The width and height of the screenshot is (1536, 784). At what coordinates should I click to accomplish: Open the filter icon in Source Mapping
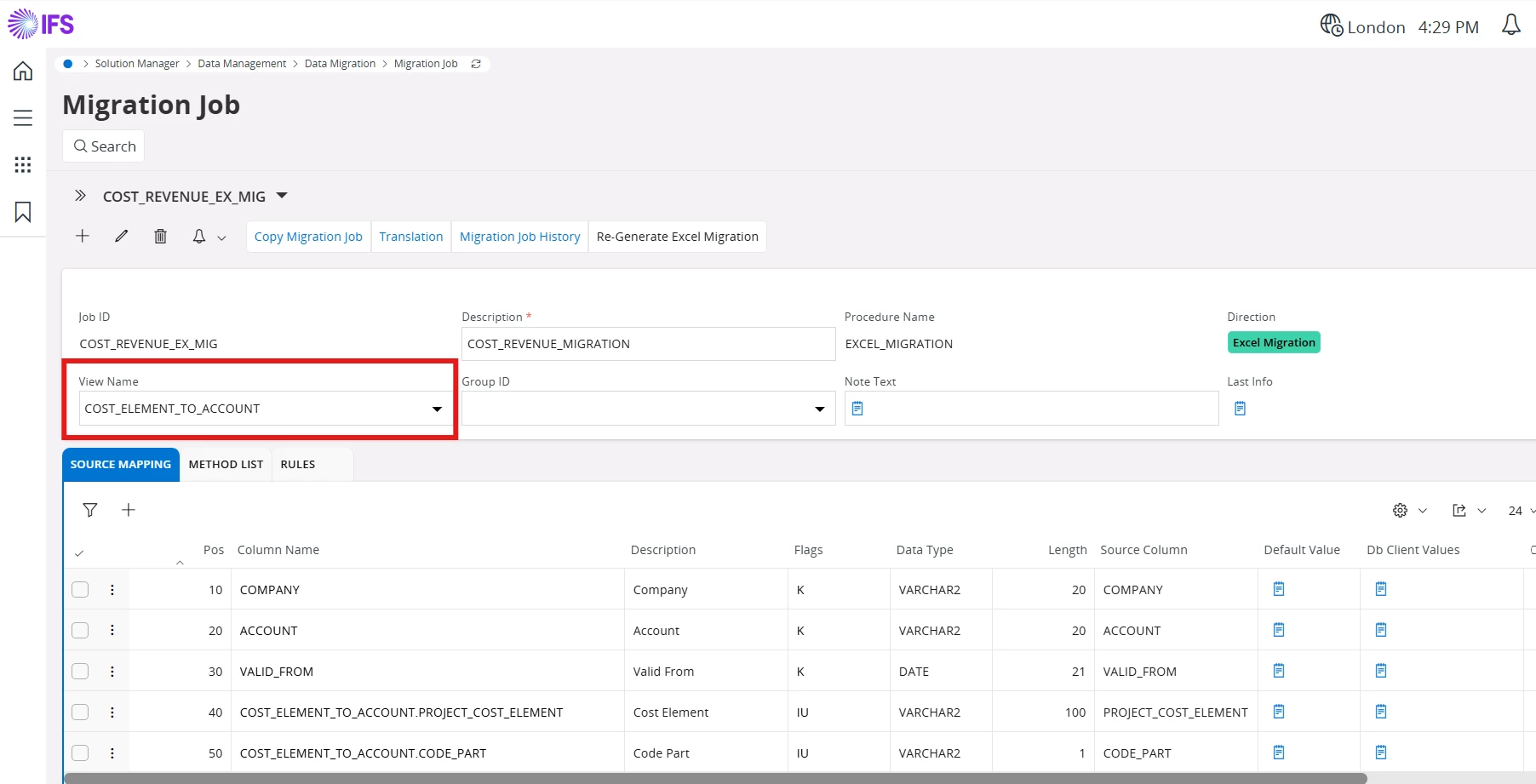tap(89, 510)
